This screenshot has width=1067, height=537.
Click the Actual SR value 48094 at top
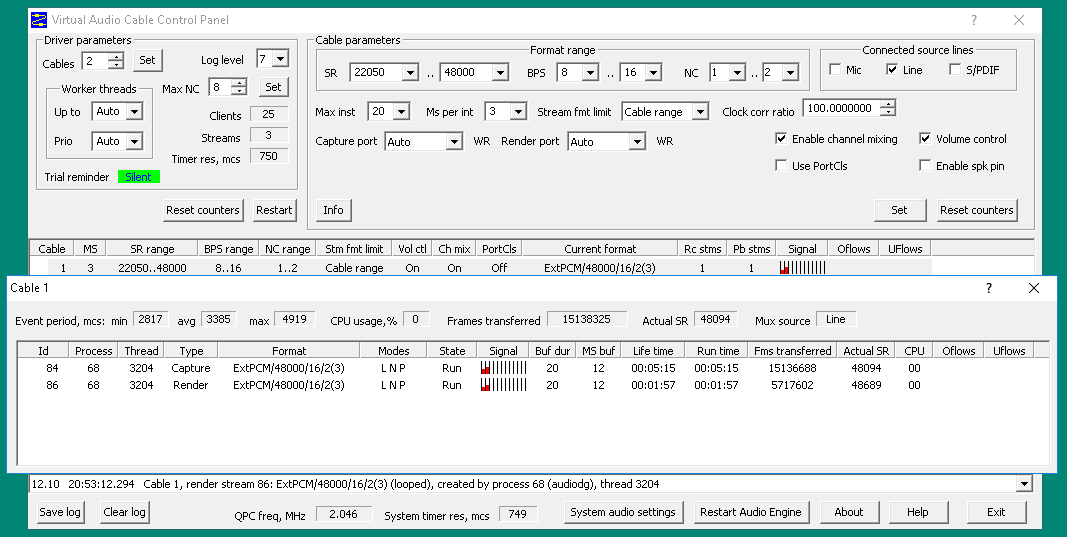[x=715, y=319]
